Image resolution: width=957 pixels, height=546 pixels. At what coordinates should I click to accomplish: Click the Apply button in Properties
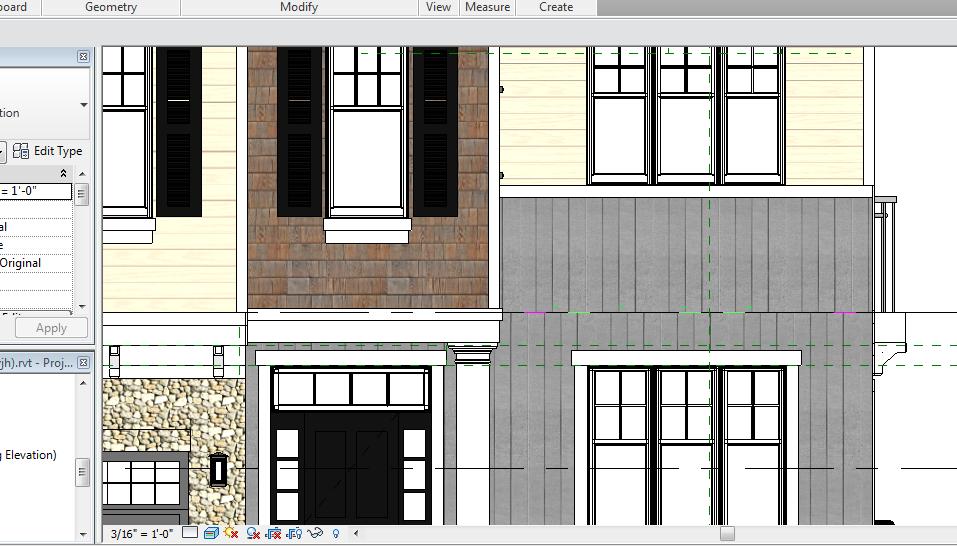tap(51, 328)
